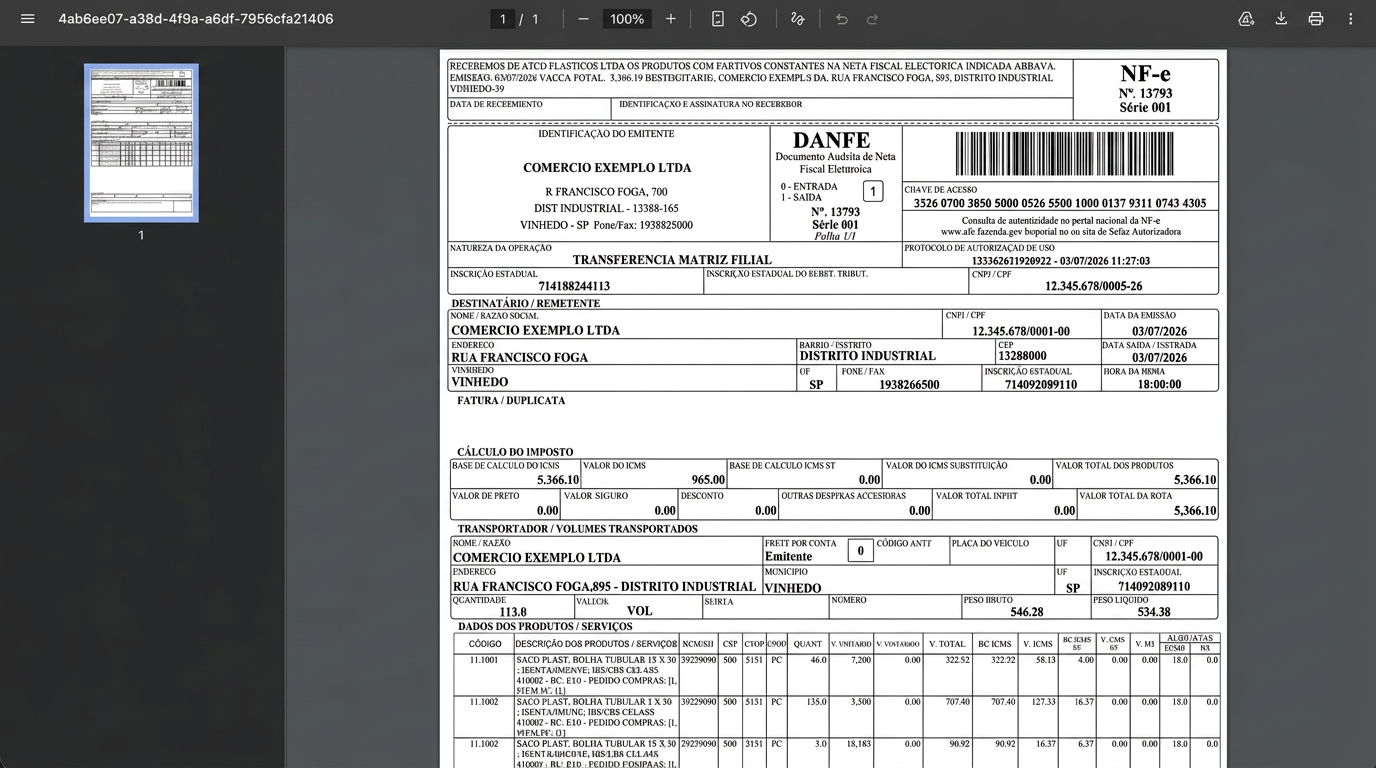This screenshot has height=768, width=1376.
Task: Click CEP value 13288000
Action: 1022,356
